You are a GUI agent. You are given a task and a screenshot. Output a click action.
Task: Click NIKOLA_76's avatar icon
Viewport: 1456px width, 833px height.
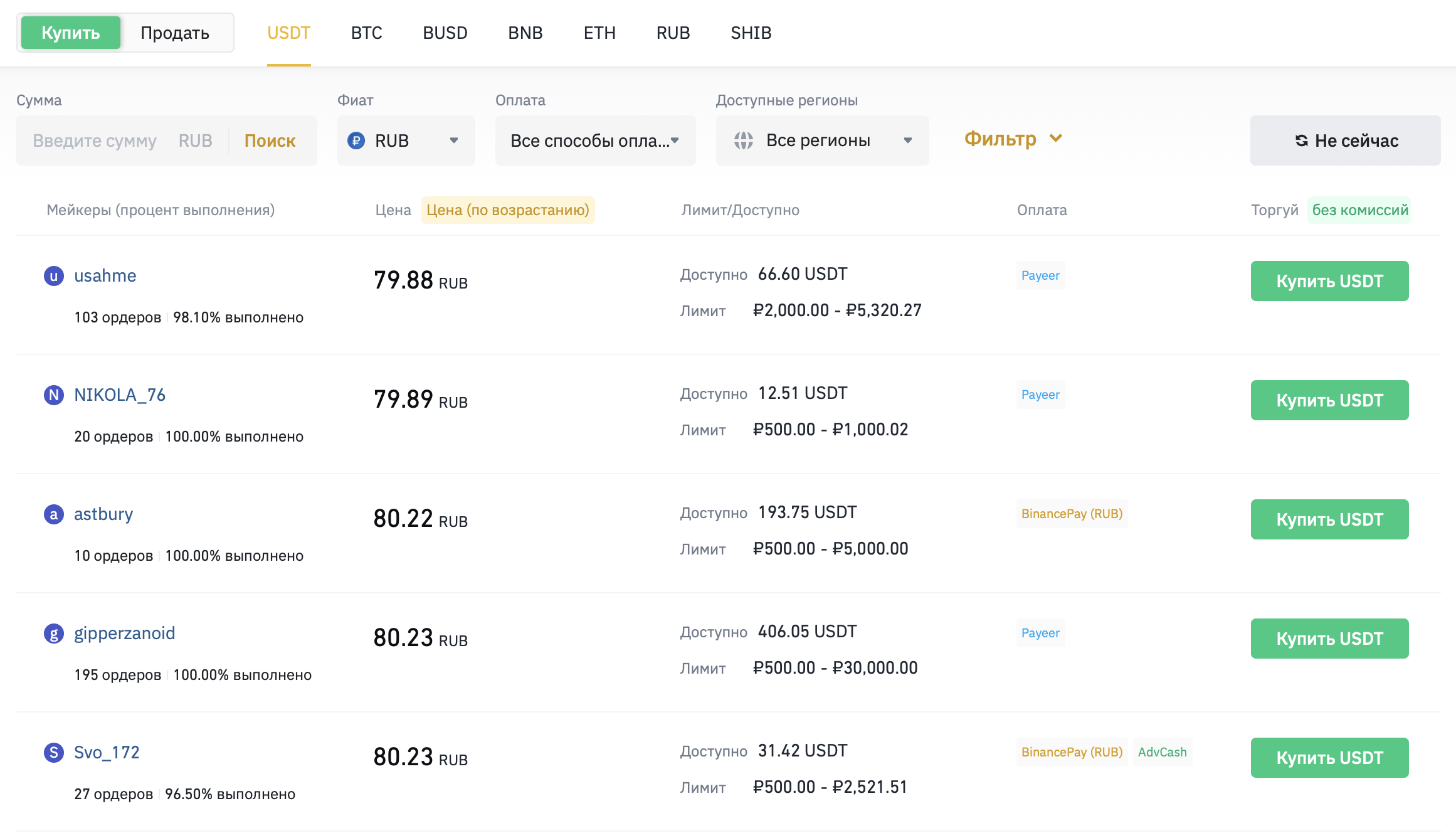(54, 395)
